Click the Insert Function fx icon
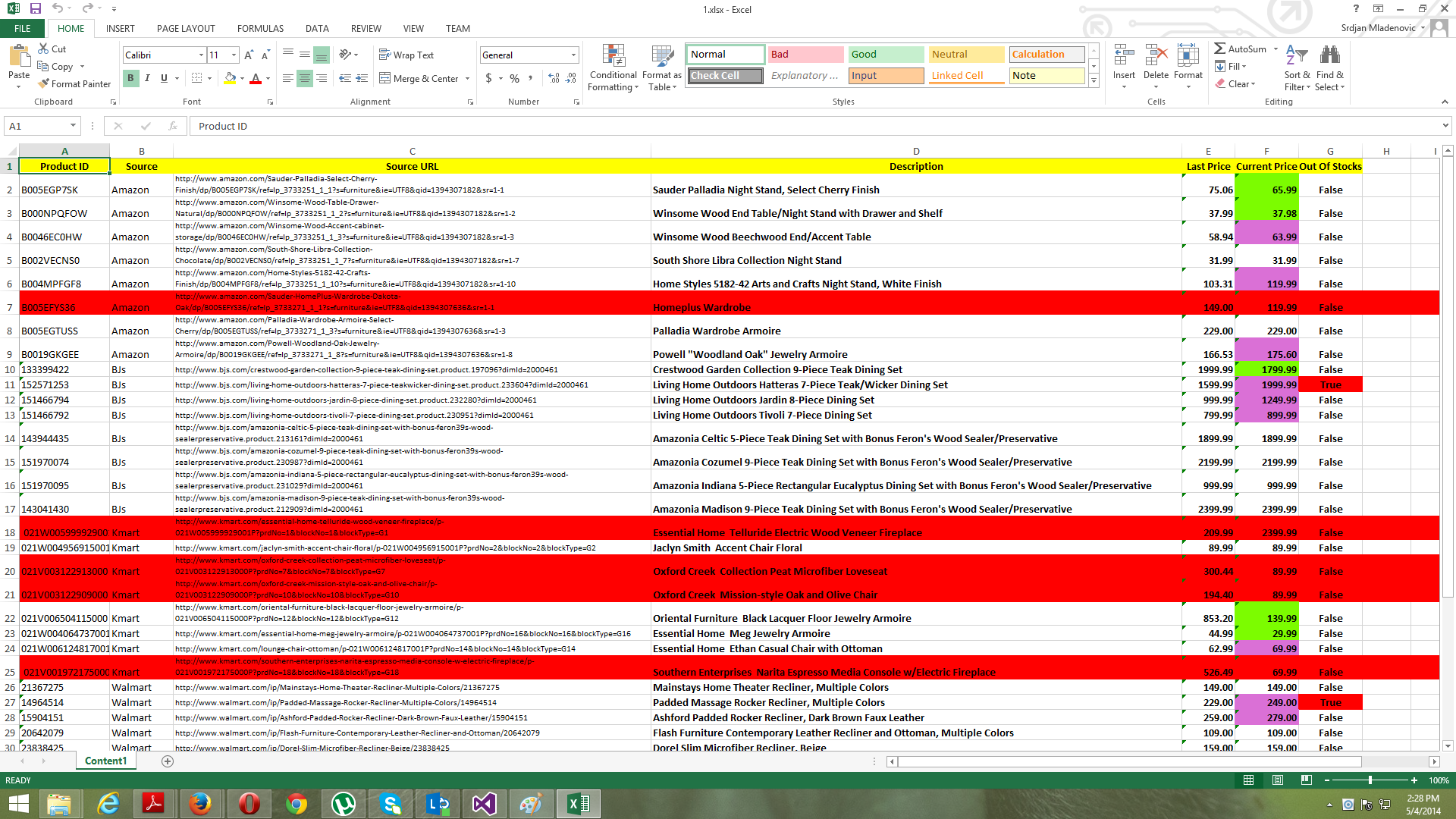Image resolution: width=1456 pixels, height=819 pixels. pyautogui.click(x=173, y=126)
